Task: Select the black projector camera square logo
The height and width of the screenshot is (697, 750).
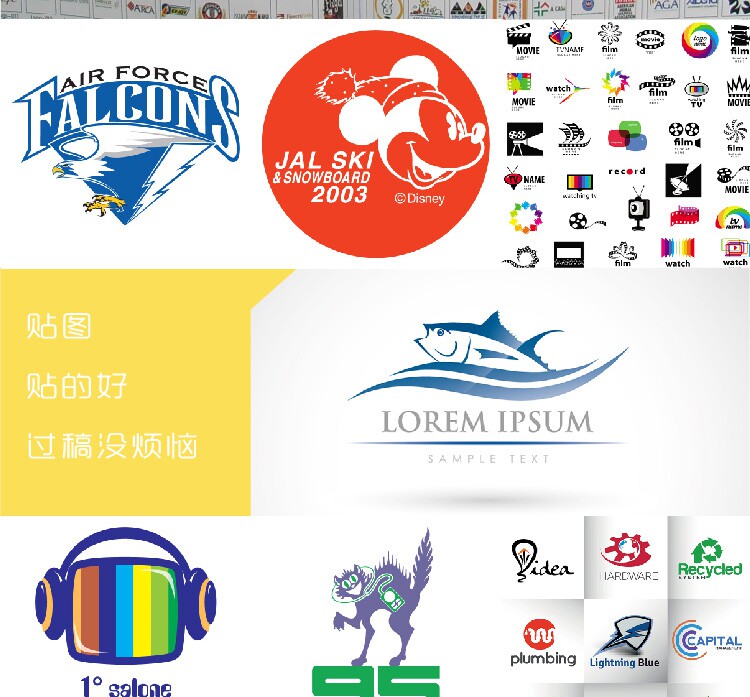Action: [525, 139]
